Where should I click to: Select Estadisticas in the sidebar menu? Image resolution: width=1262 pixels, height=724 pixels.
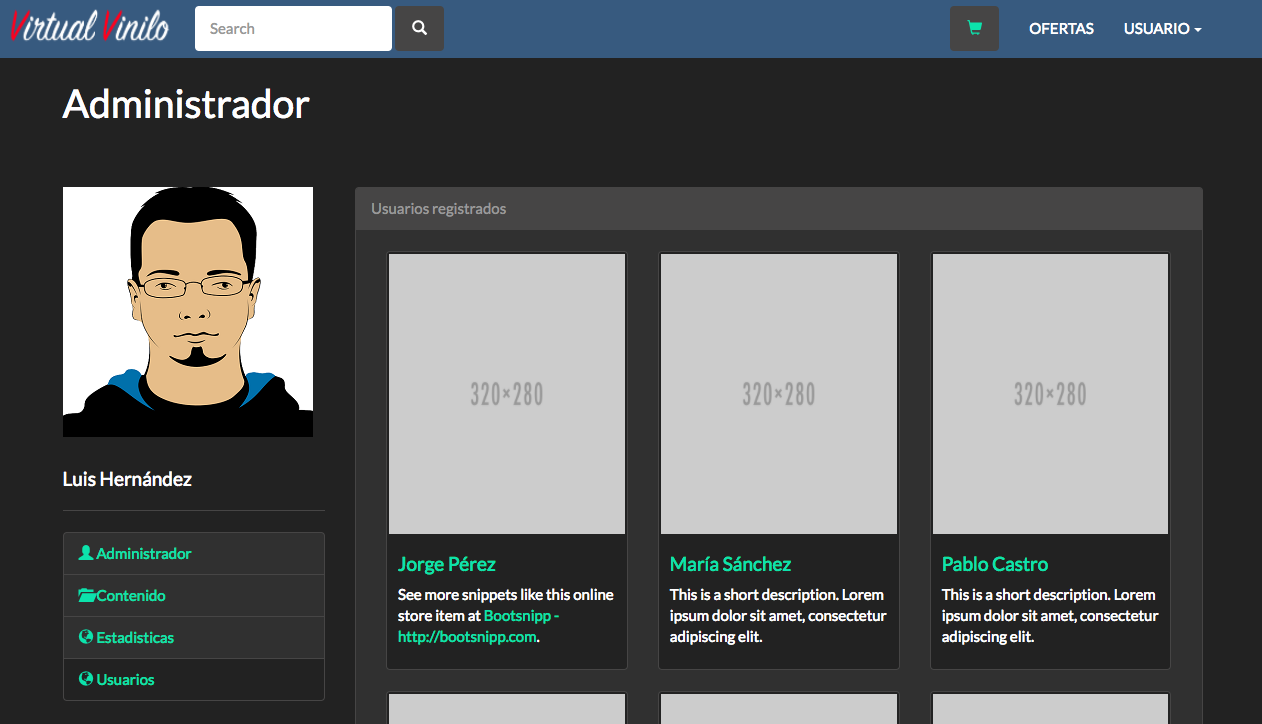coord(194,637)
